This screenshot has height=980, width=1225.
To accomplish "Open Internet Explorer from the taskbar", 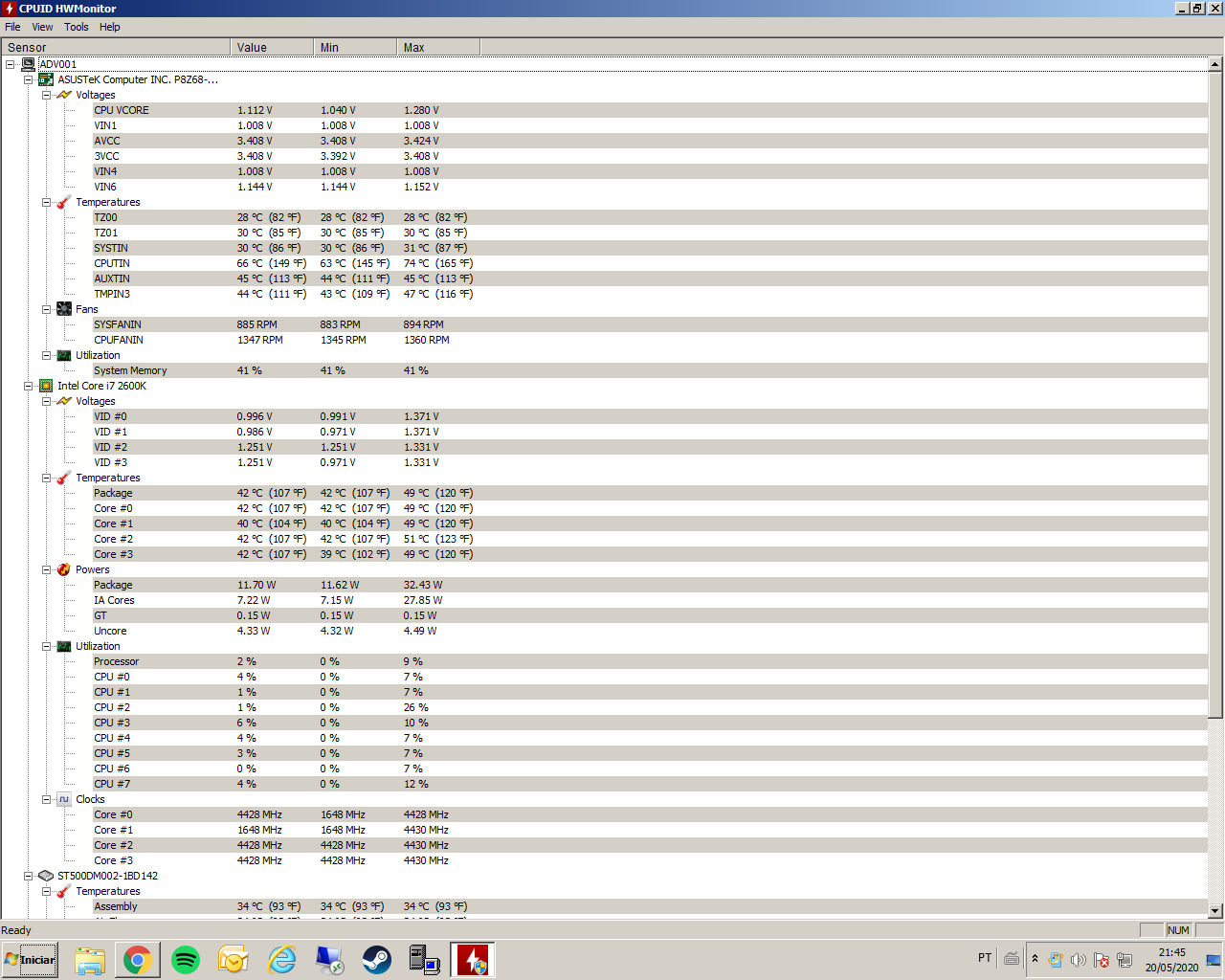I will pyautogui.click(x=281, y=960).
